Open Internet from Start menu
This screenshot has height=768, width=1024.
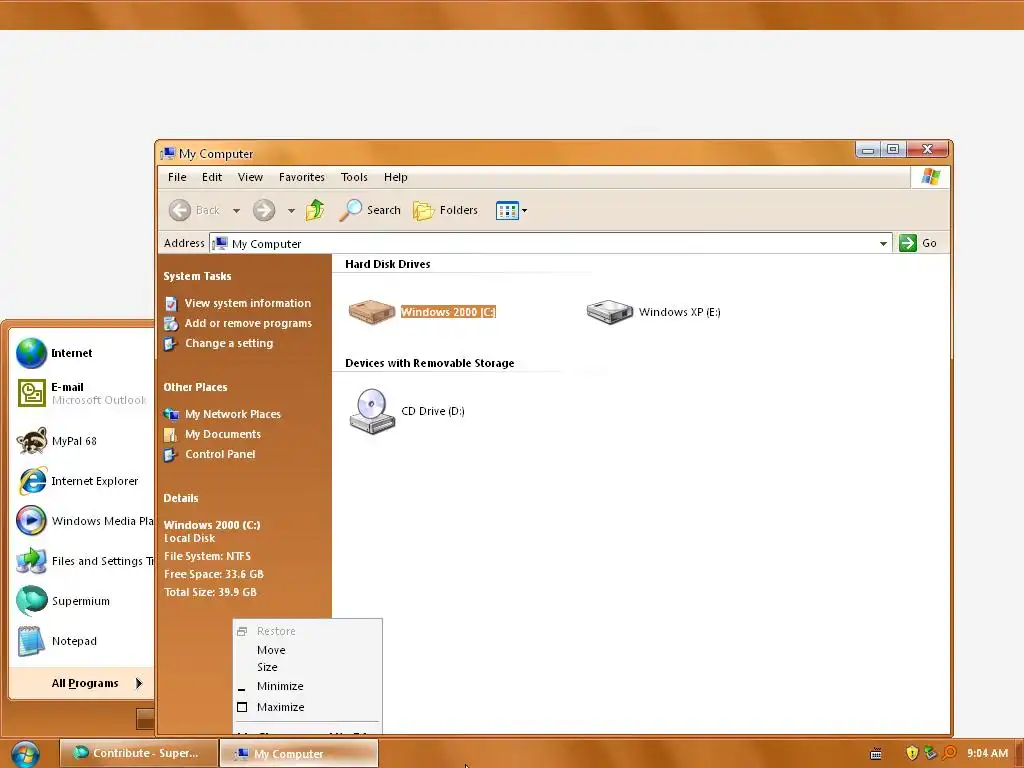pos(82,353)
